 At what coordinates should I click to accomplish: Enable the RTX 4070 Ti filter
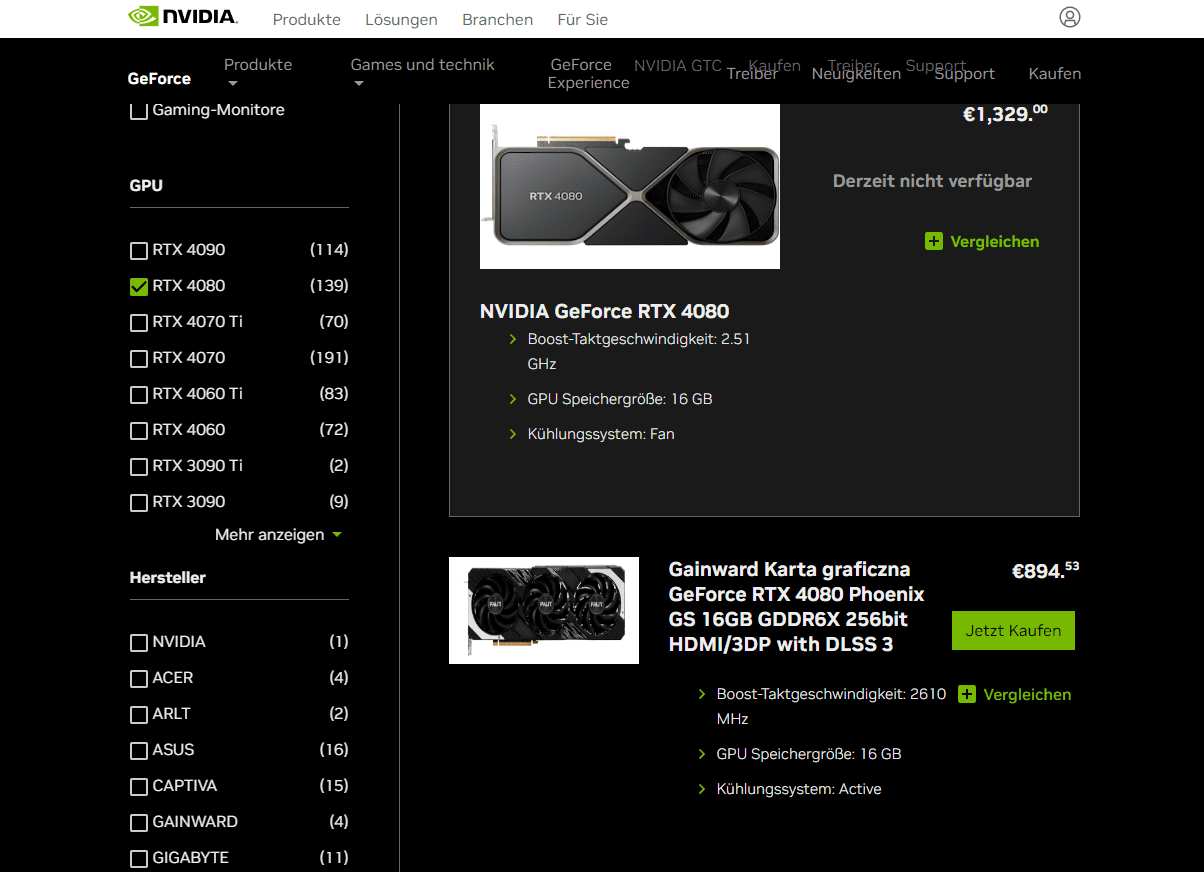point(139,322)
